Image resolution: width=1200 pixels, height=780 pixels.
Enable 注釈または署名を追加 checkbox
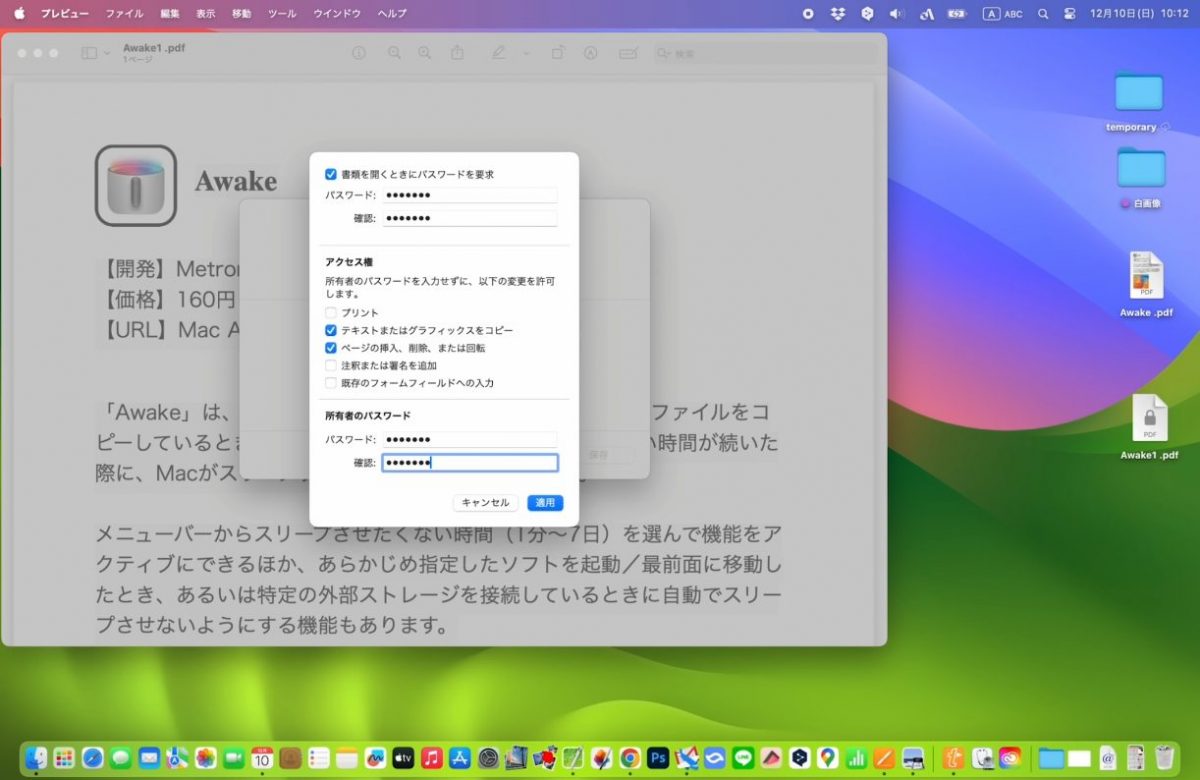[x=331, y=365]
